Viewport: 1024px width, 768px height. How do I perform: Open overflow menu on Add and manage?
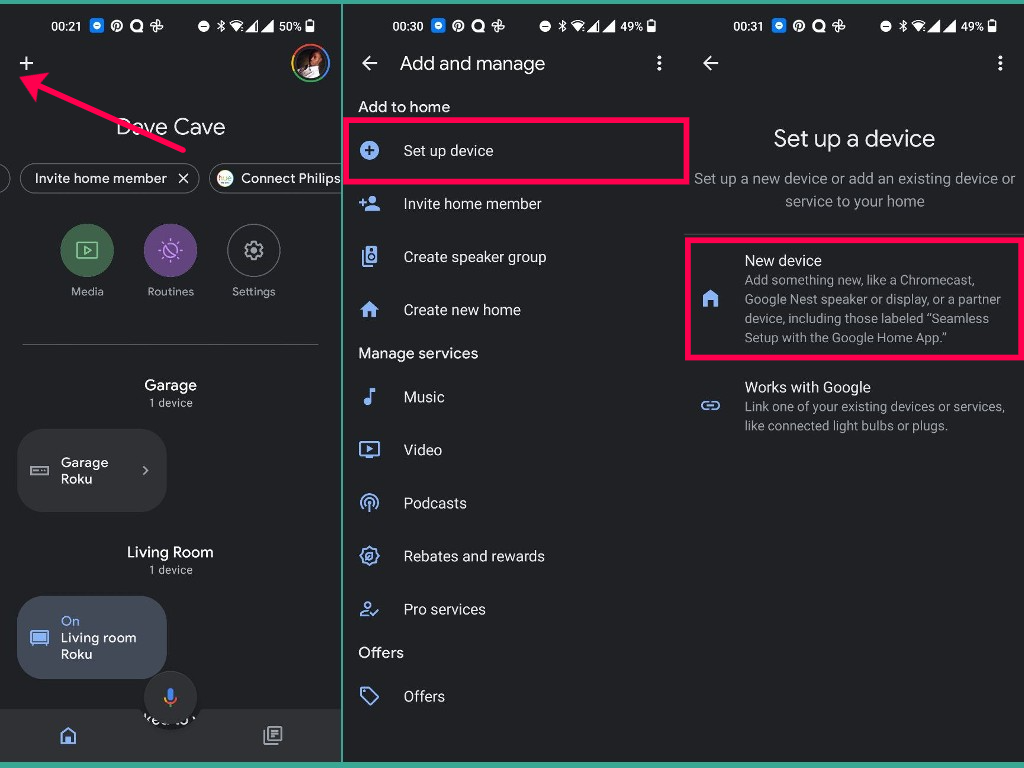pyautogui.click(x=659, y=63)
